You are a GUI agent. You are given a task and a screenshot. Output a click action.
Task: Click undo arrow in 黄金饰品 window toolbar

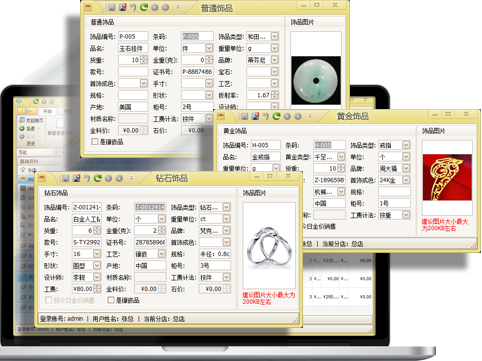266,116
